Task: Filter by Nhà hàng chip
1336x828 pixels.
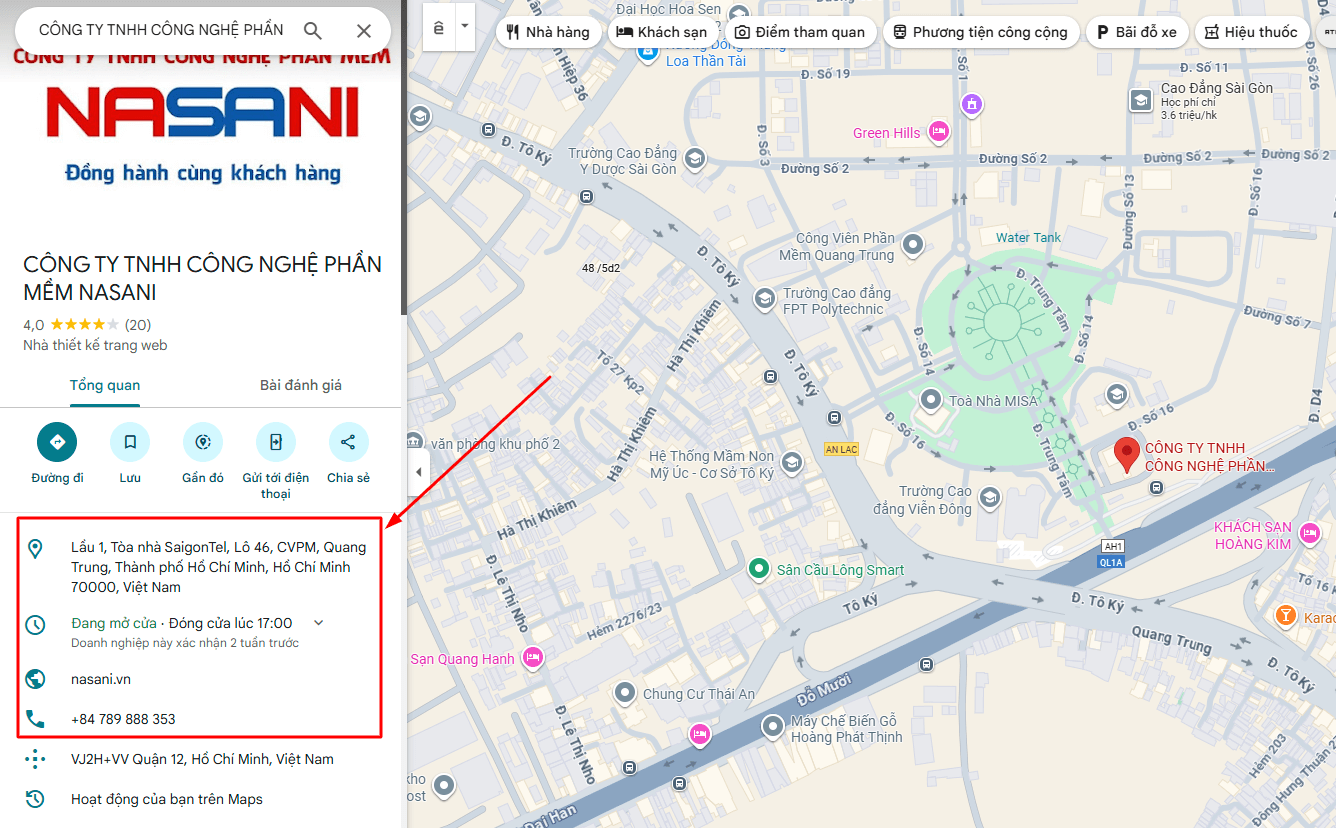Action: coord(548,32)
